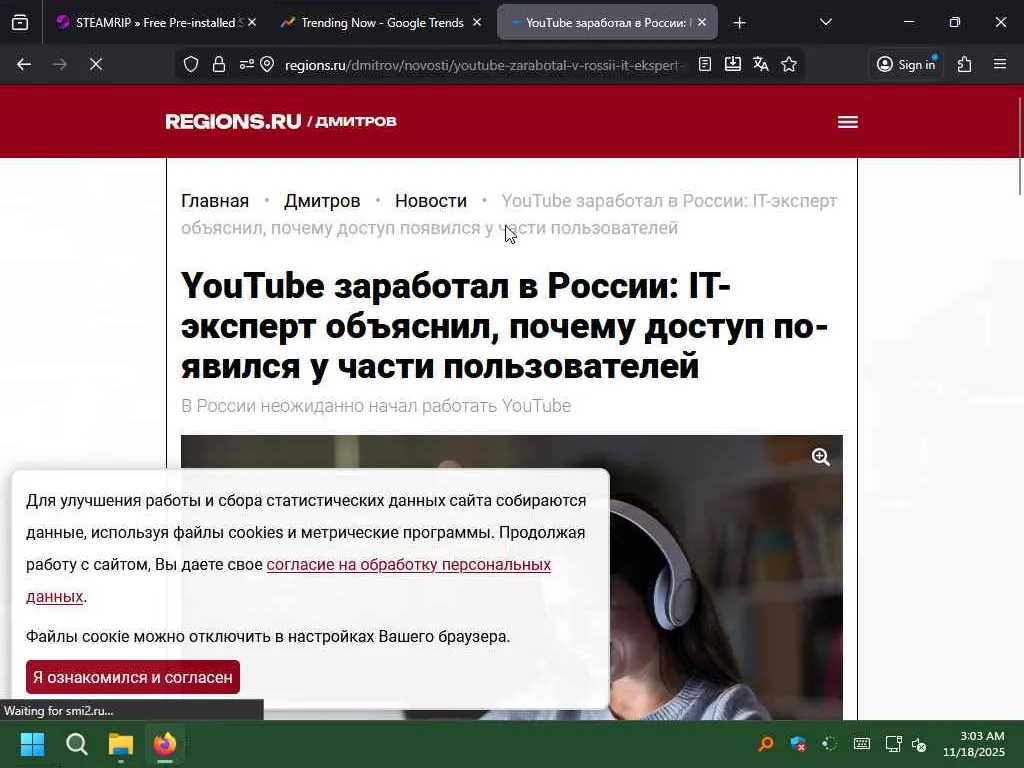
Task: Click the page vertical scrollbar thumb
Action: click(1020, 145)
